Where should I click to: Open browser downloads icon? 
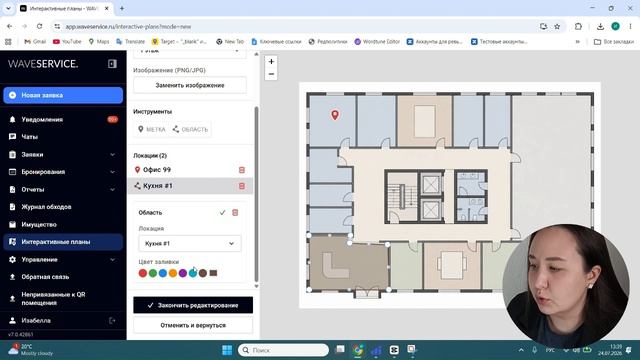coord(600,27)
